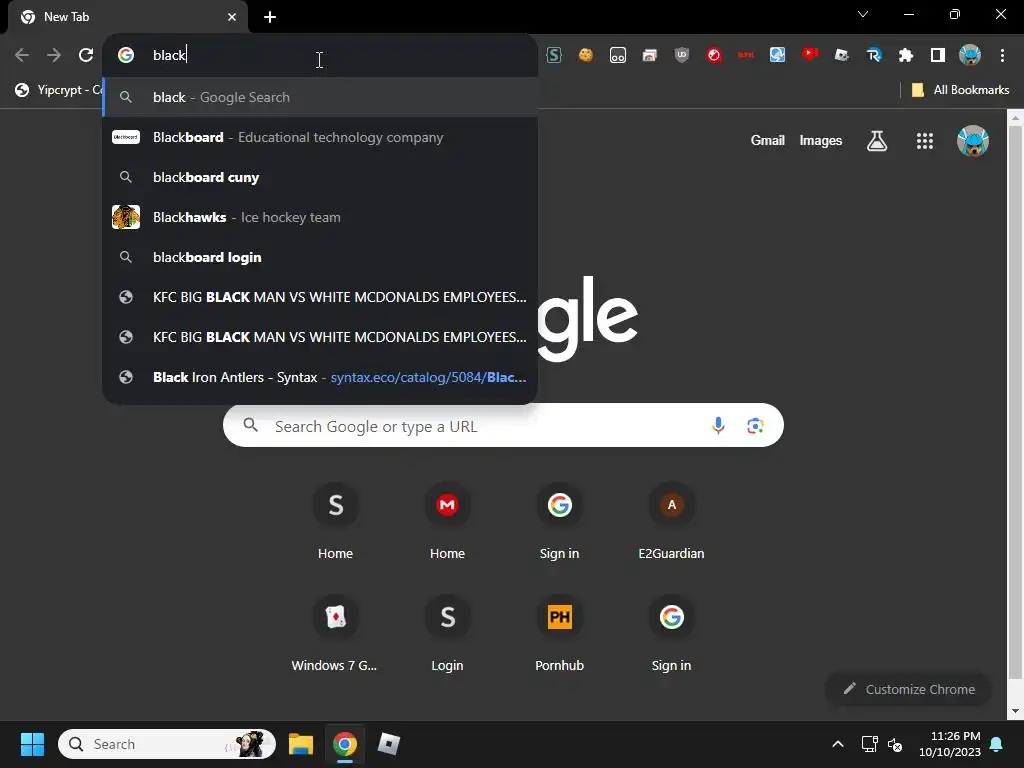1024x768 pixels.
Task: Open Google account avatar on page
Action: [972, 140]
